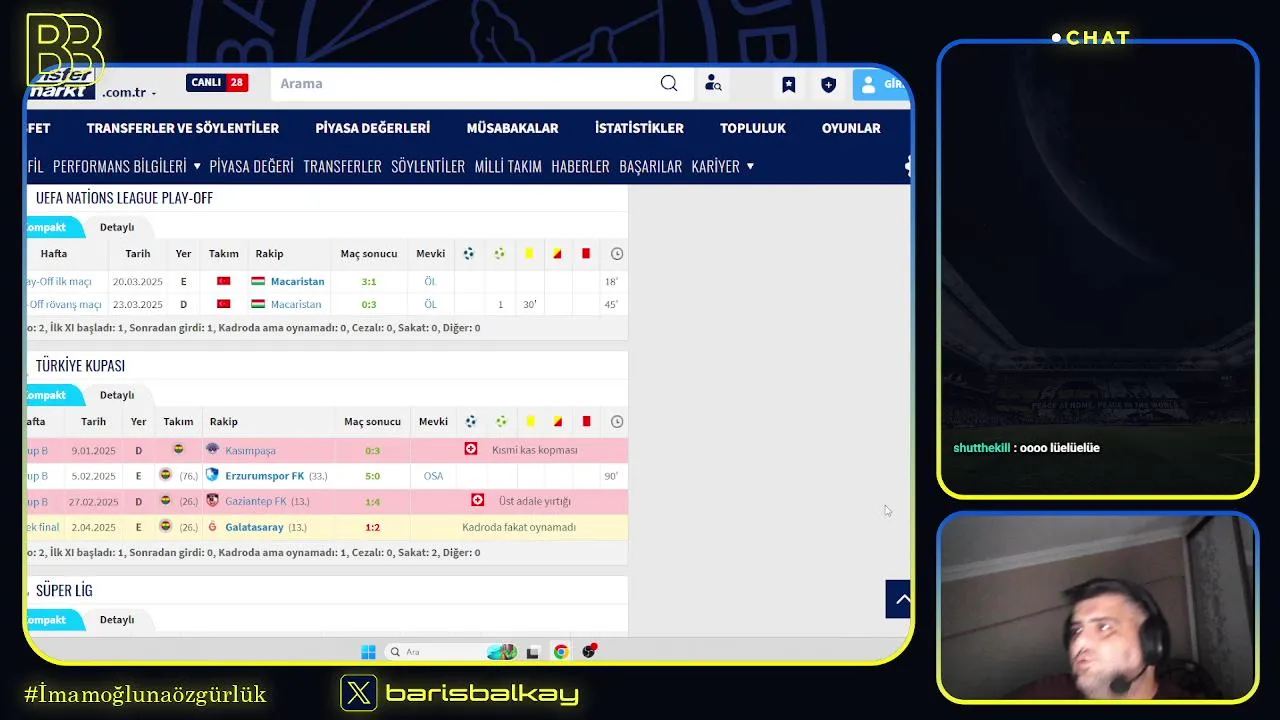Open Galatasaray opponent link

click(x=254, y=528)
